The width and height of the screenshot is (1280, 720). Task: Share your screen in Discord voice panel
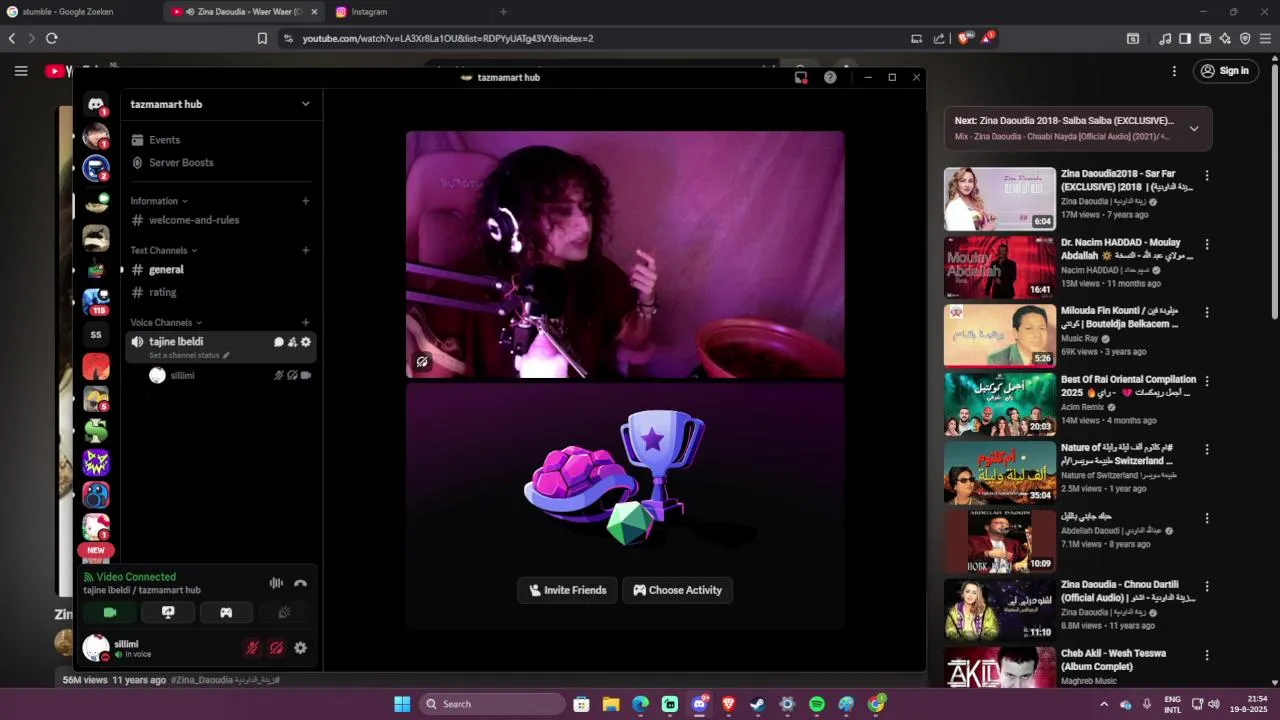168,613
